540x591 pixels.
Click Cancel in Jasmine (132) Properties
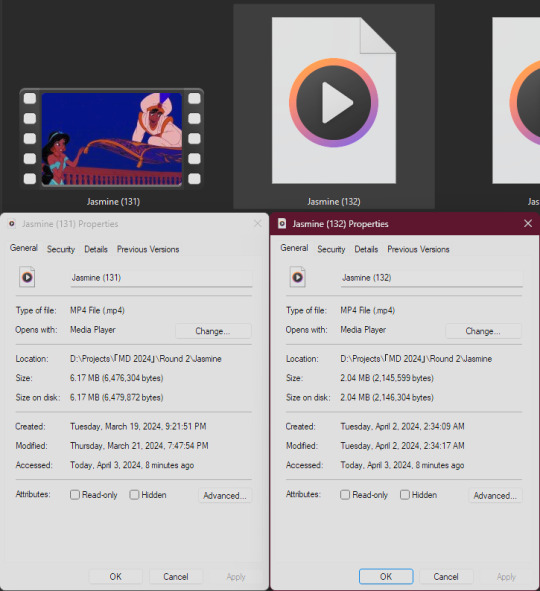point(446,576)
